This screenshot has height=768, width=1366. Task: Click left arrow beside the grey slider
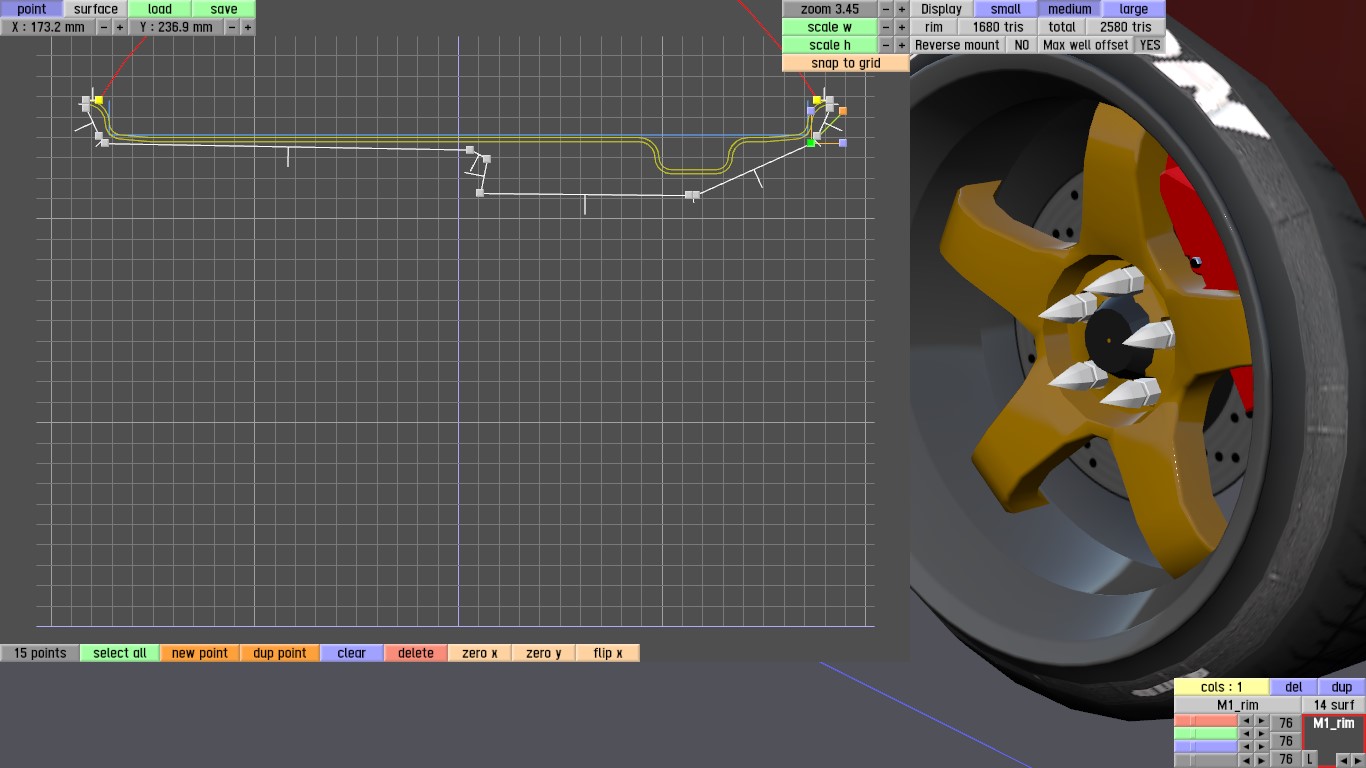(1246, 760)
